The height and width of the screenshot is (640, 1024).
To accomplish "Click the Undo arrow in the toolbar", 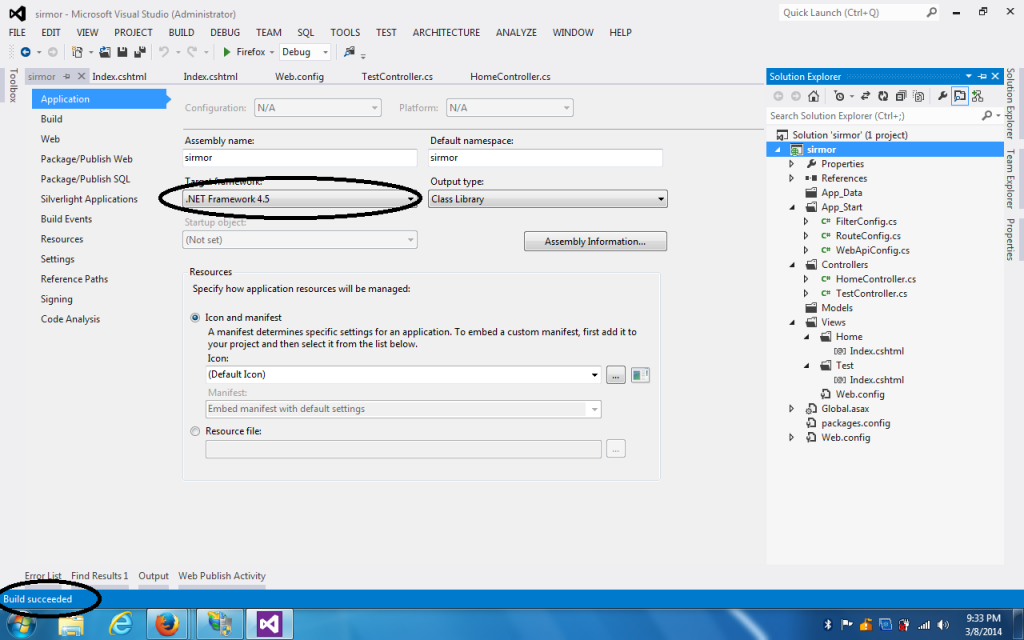I will [x=164, y=52].
